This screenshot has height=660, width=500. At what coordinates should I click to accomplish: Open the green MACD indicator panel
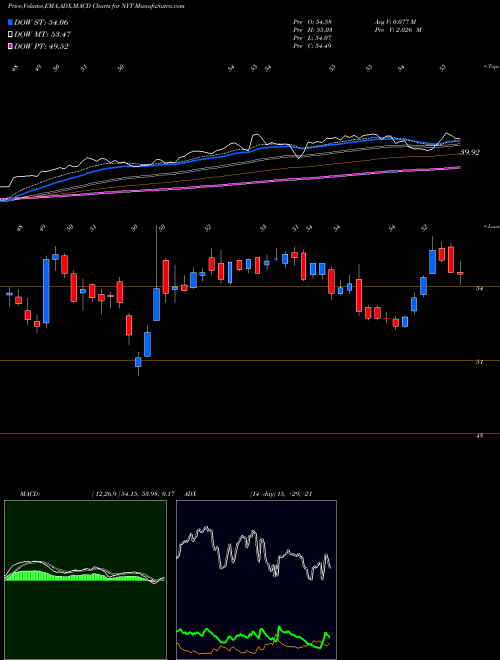coord(85,580)
